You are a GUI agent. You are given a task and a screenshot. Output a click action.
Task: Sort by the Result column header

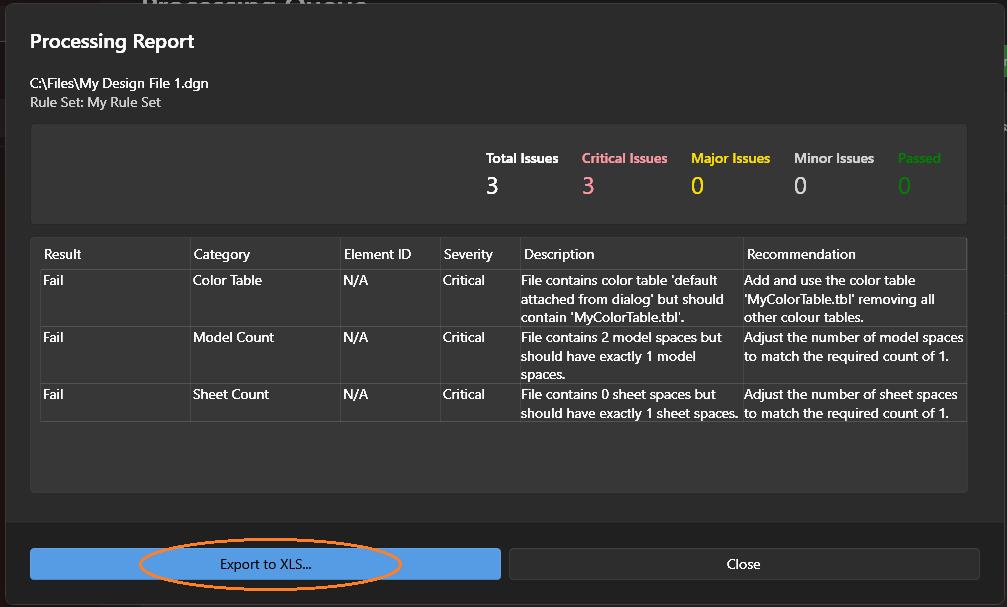tap(63, 254)
